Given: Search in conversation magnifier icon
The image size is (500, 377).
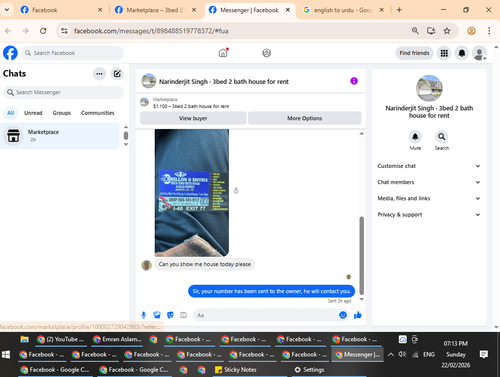Looking at the screenshot, I should [x=442, y=137].
